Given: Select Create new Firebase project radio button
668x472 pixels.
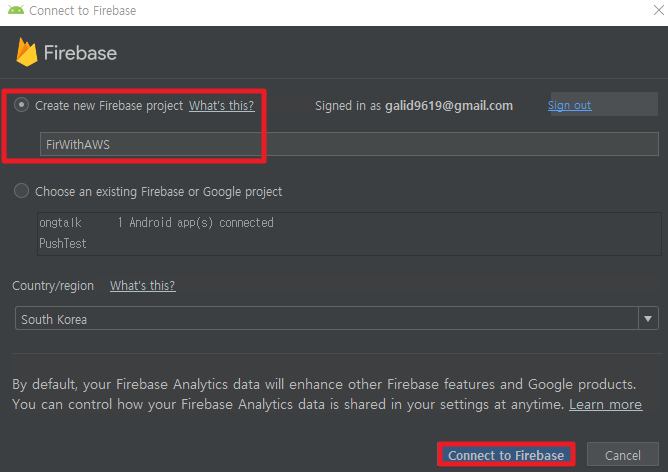Looking at the screenshot, I should [x=21, y=105].
